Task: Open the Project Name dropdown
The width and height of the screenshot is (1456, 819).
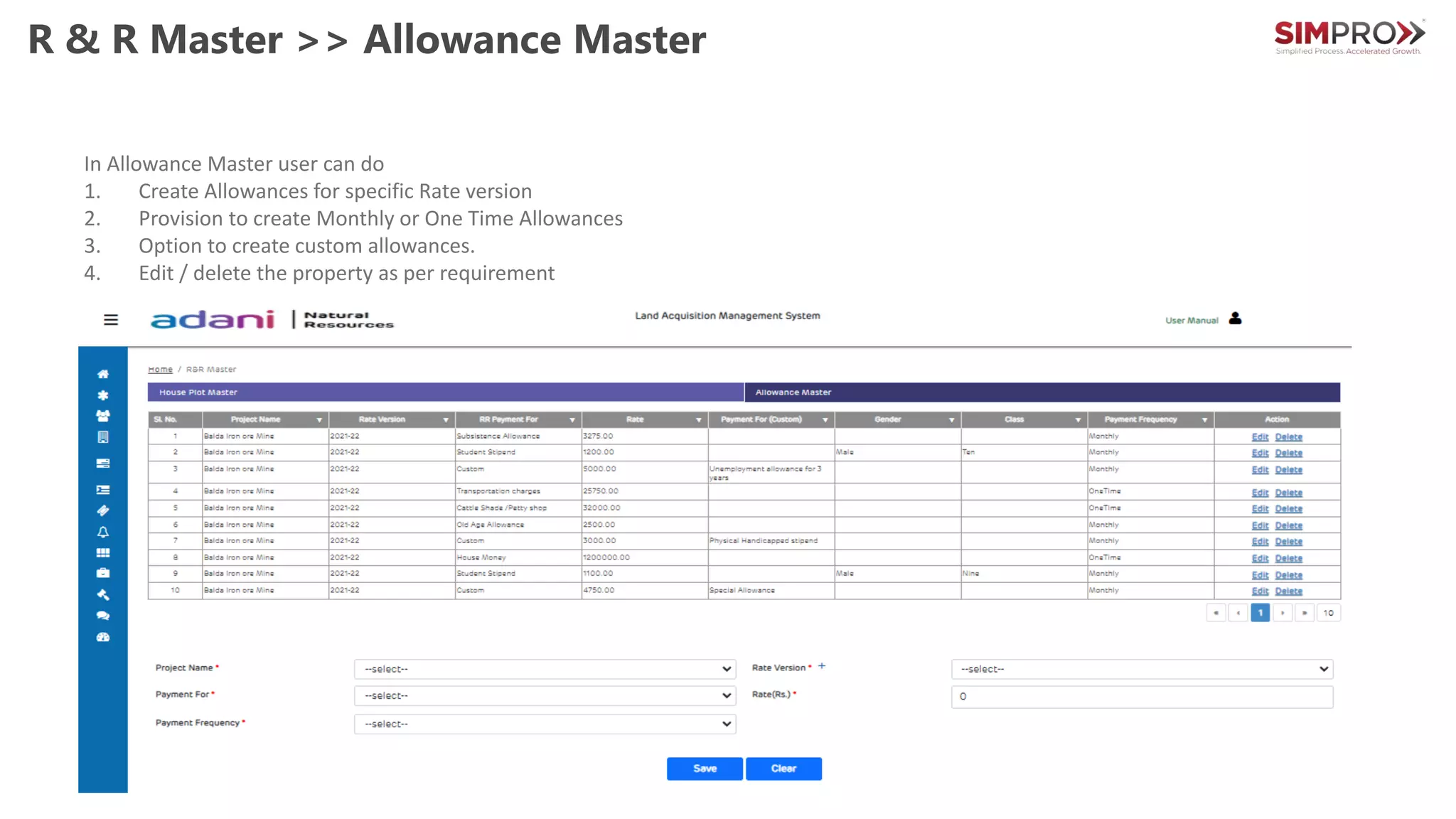Action: [x=545, y=669]
